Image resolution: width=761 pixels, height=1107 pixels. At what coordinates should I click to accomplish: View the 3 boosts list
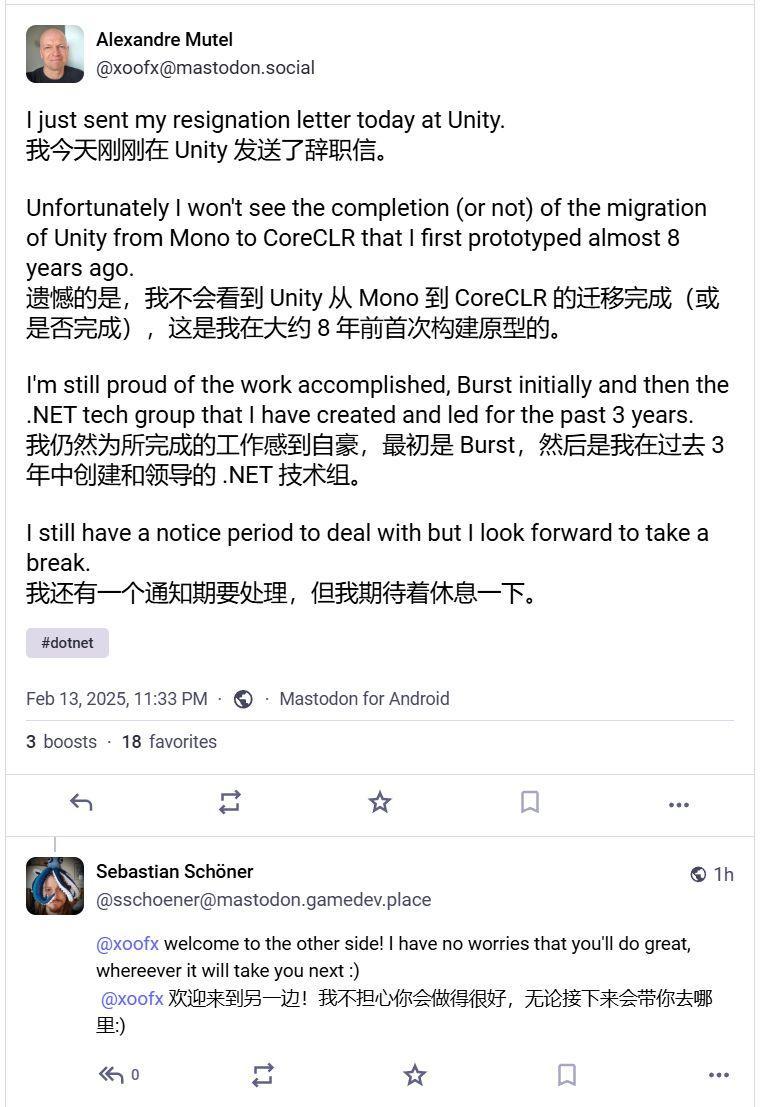[x=61, y=742]
